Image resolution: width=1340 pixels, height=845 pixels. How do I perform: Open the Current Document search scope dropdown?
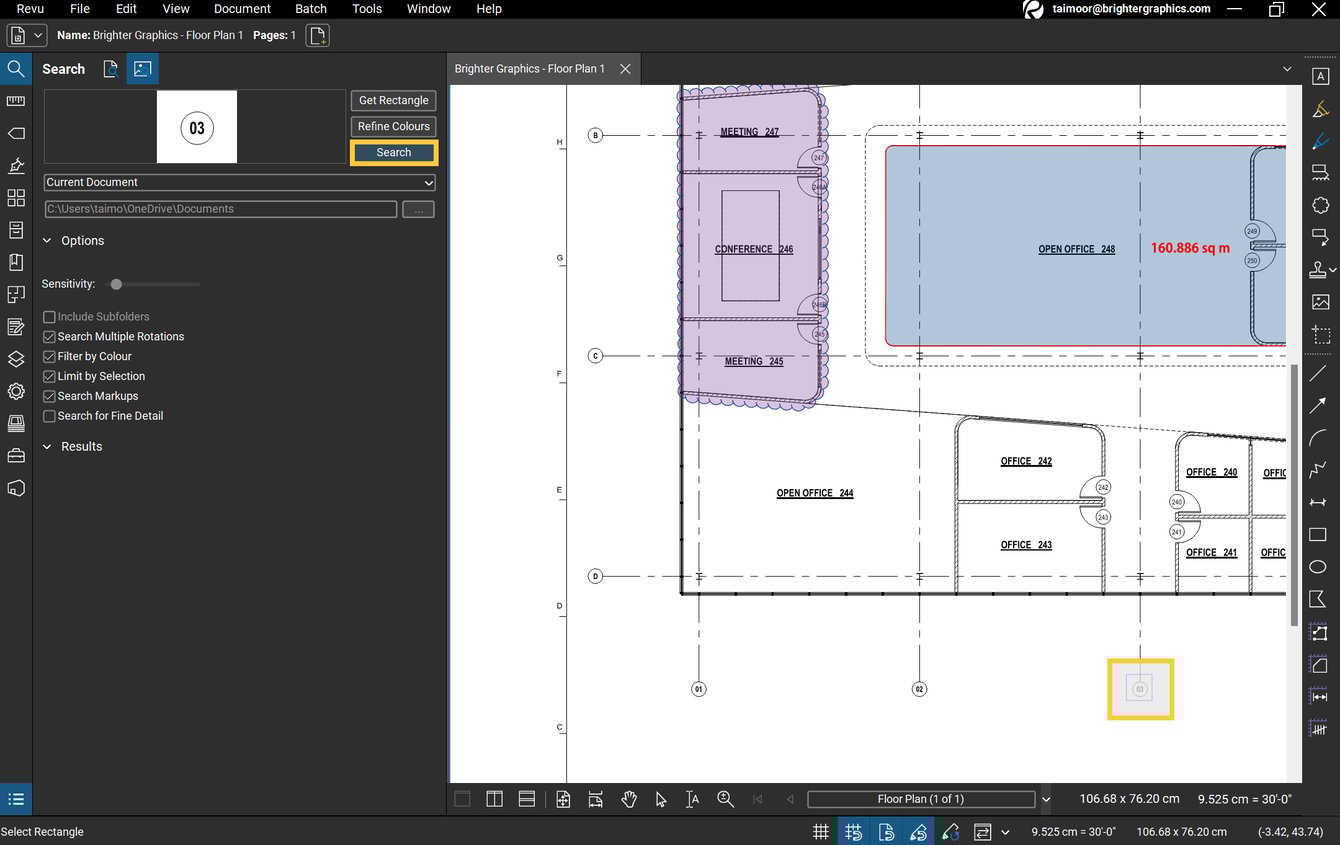tap(239, 182)
